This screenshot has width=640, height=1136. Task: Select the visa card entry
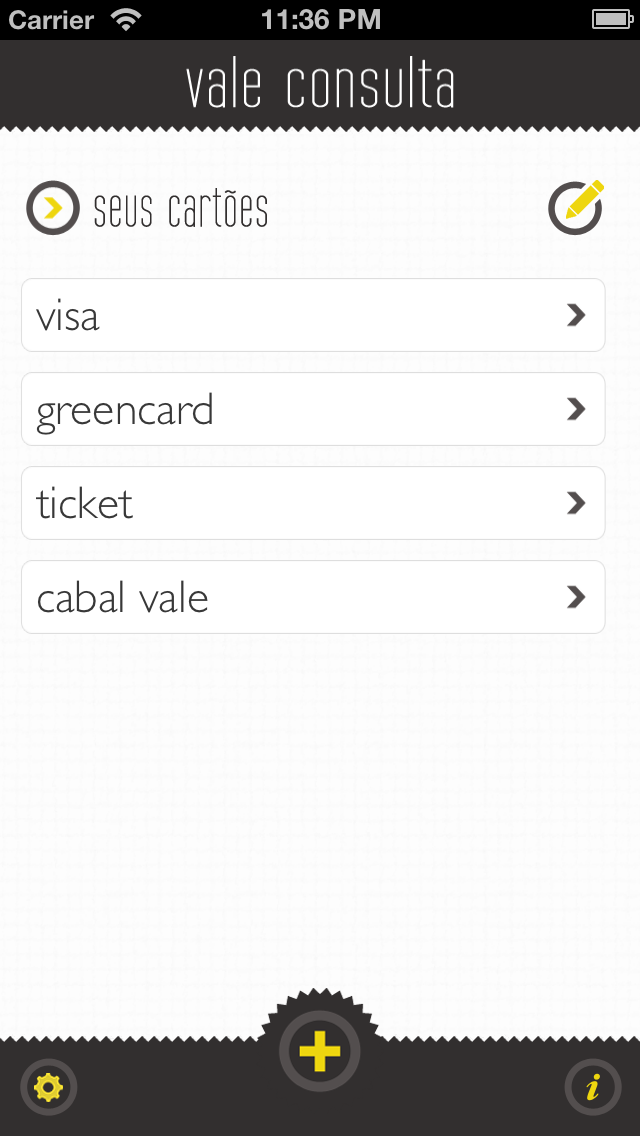[x=313, y=315]
